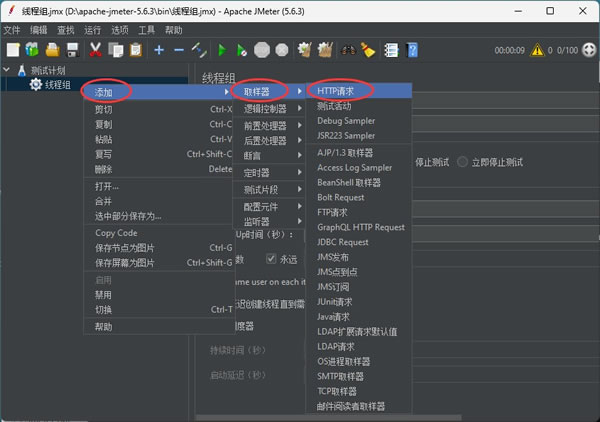The height and width of the screenshot is (422, 600).
Task: Choose Debug Sampler entry
Action: [x=359, y=121]
